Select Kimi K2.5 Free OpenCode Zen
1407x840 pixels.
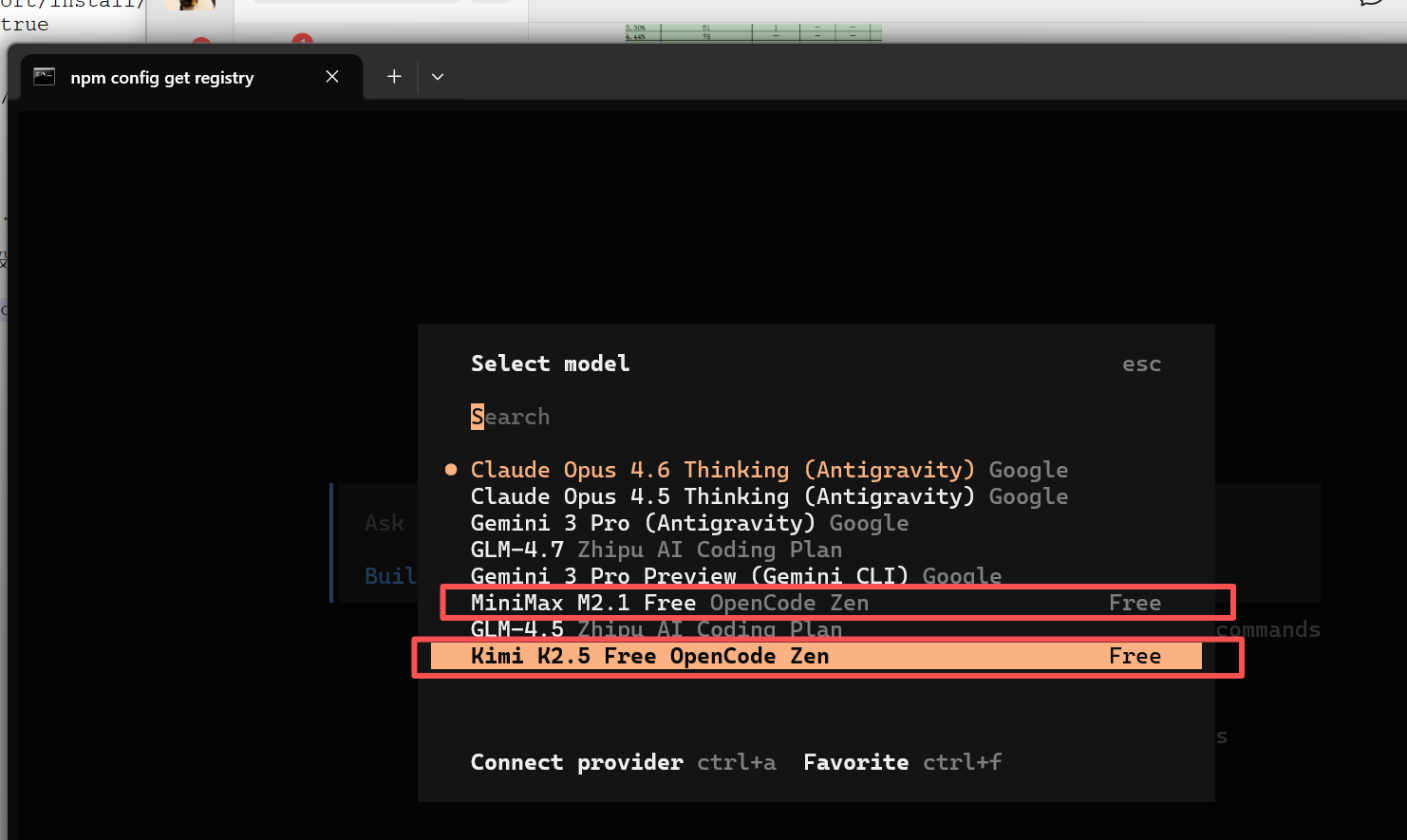(816, 656)
